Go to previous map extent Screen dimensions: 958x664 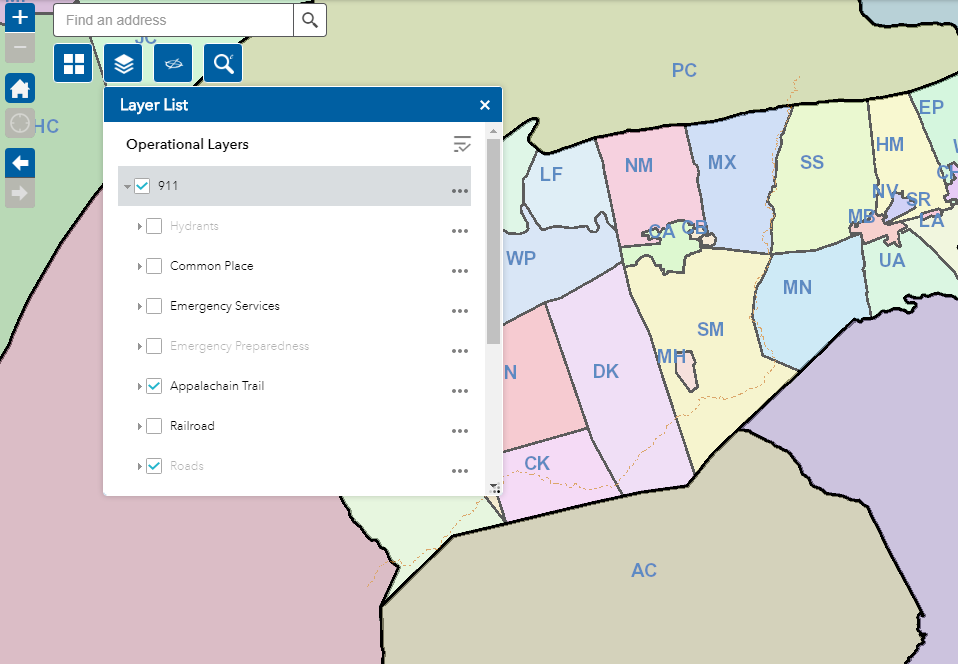(x=20, y=163)
